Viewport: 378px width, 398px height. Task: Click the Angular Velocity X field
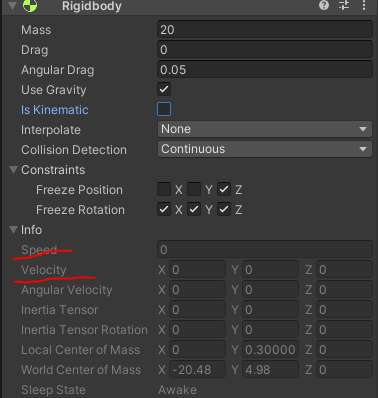[197, 289]
